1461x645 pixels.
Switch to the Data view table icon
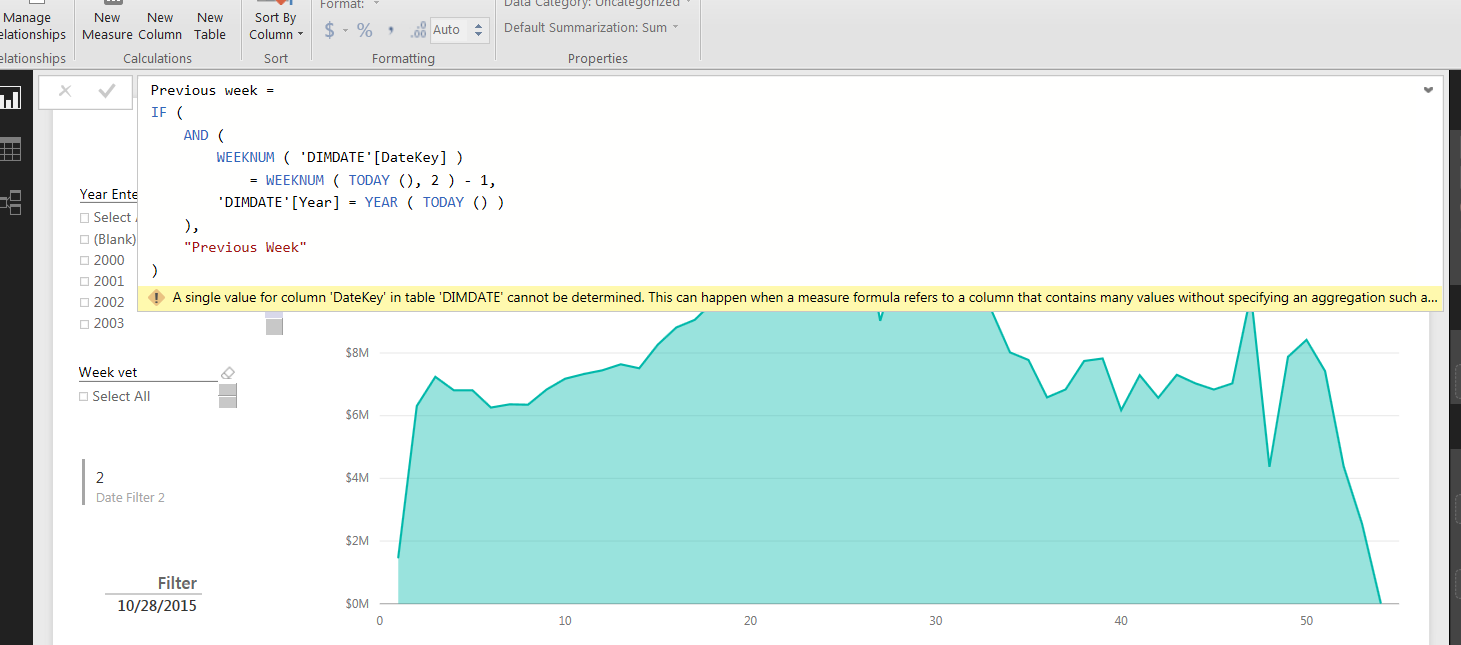(11, 151)
